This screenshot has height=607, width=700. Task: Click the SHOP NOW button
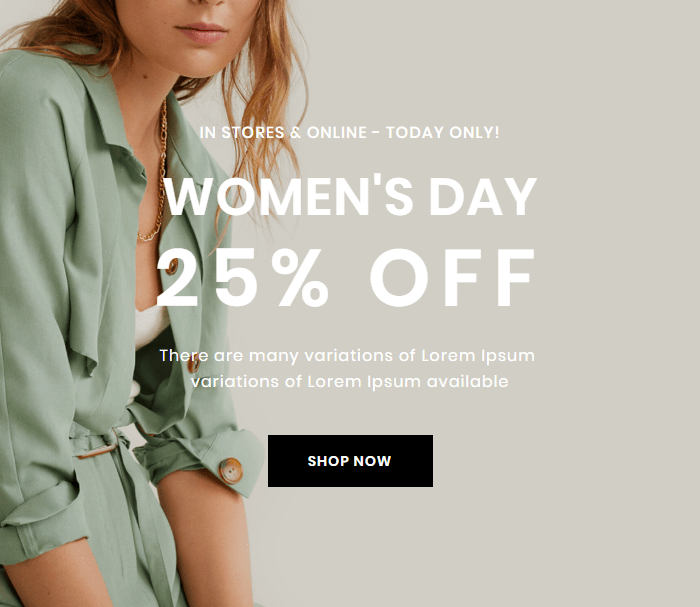(350, 461)
